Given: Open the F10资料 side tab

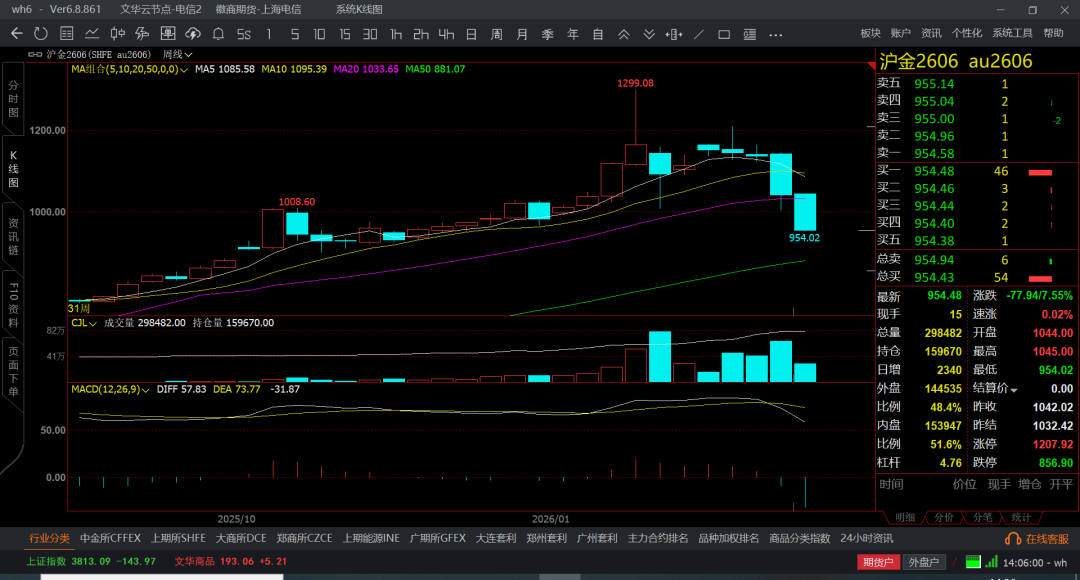Looking at the screenshot, I should (13, 305).
